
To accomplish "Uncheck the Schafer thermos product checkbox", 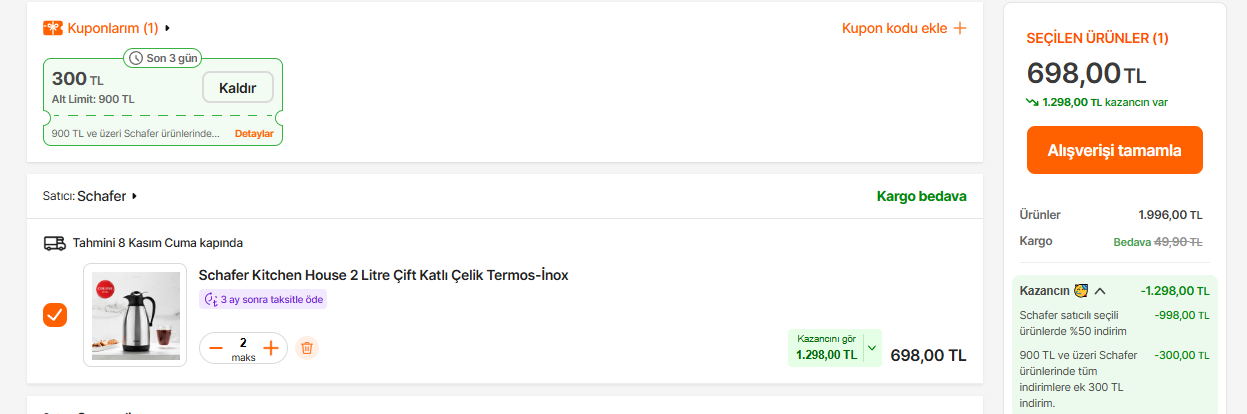I will tap(55, 315).
